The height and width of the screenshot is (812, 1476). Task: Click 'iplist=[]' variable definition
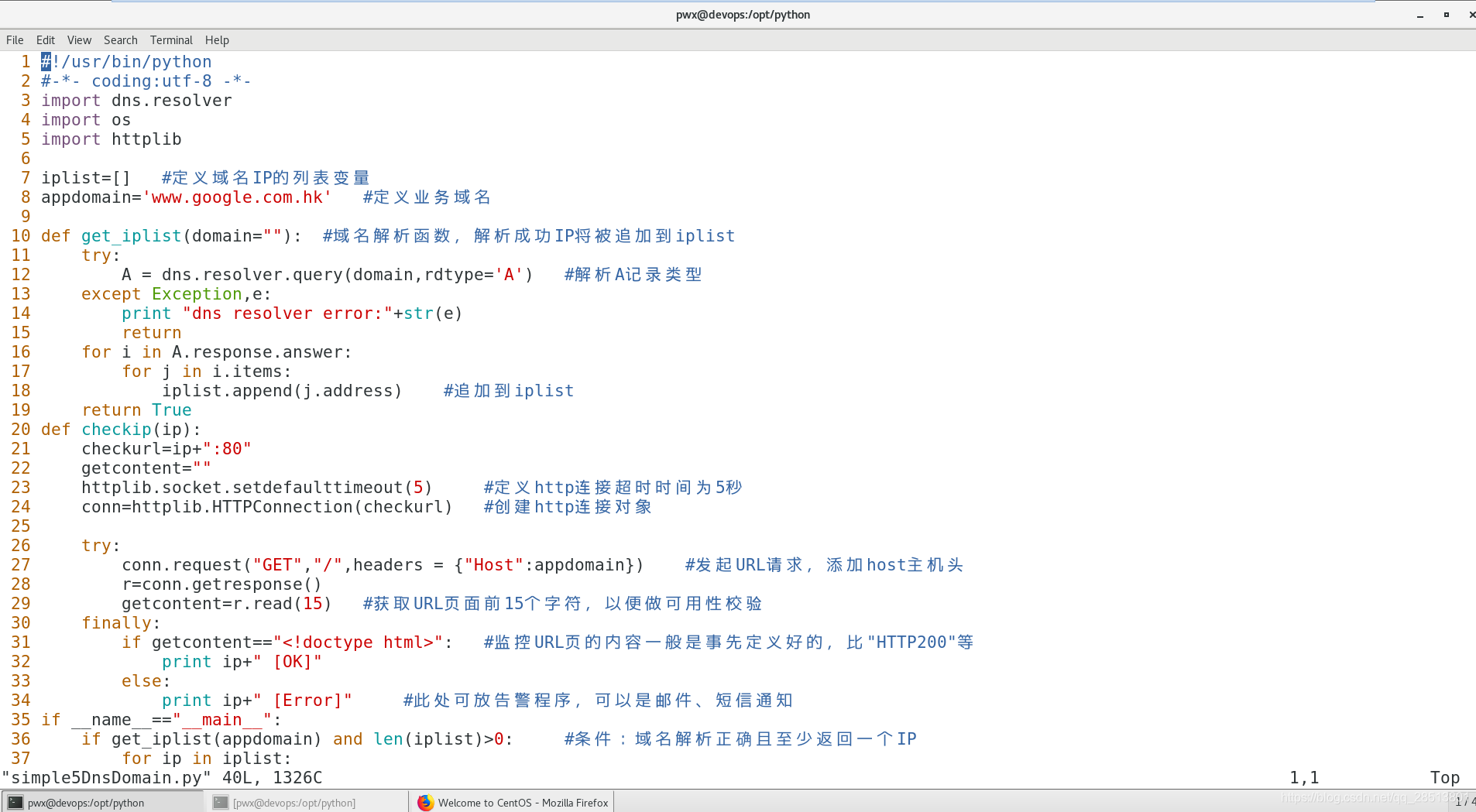tap(86, 178)
